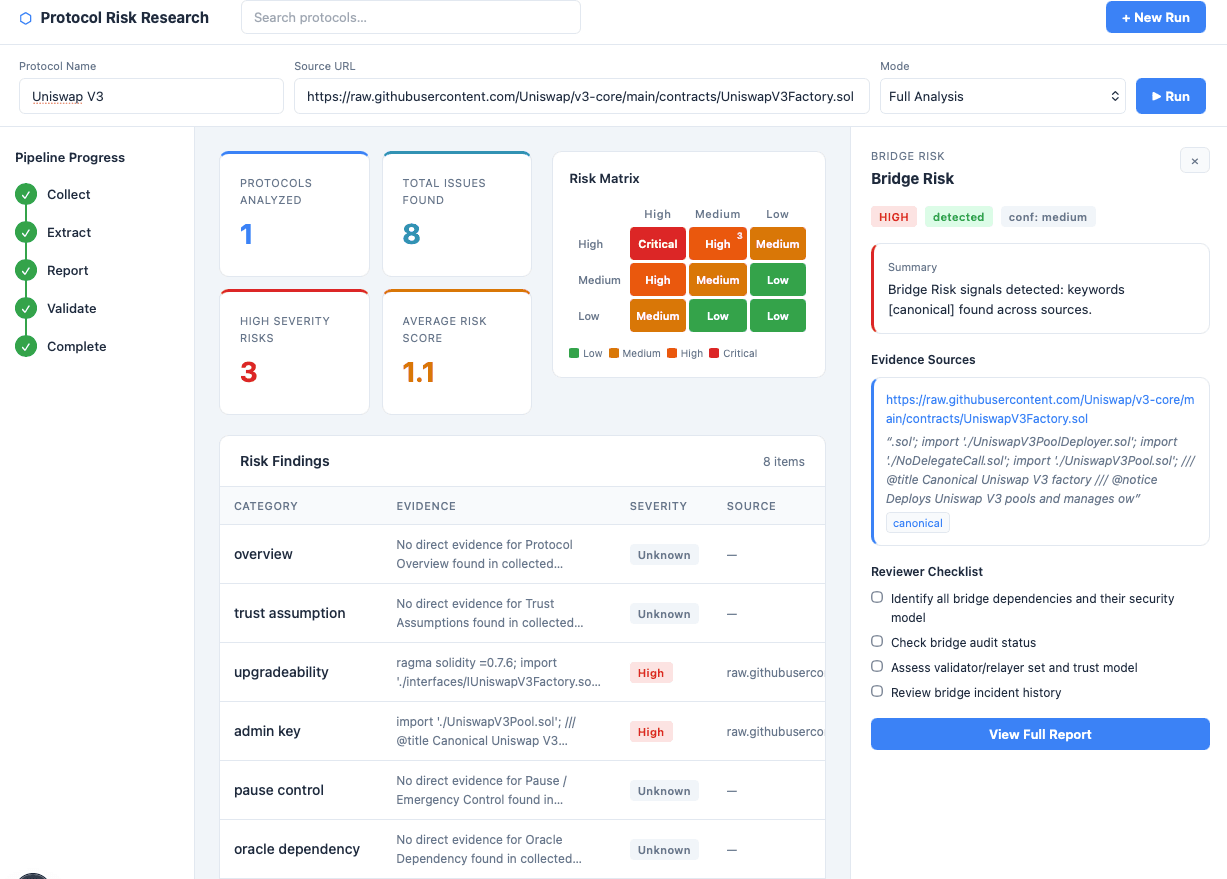Click the 'conf: medium' badge
The height and width of the screenshot is (879, 1227).
[x=1048, y=217]
